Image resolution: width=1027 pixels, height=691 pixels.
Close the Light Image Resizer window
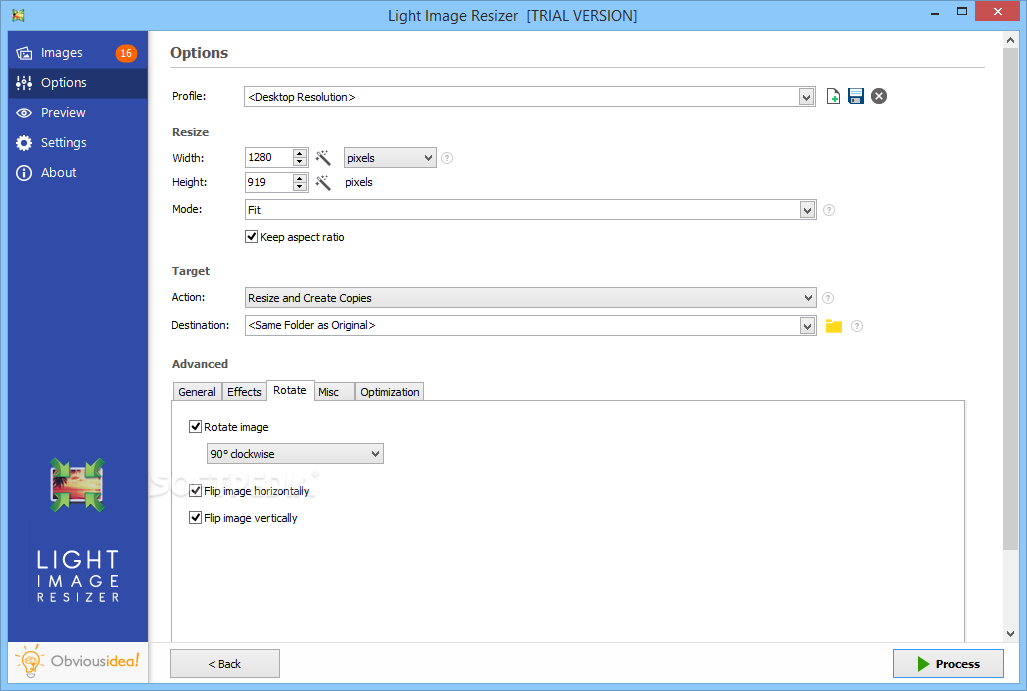pyautogui.click(x=998, y=12)
